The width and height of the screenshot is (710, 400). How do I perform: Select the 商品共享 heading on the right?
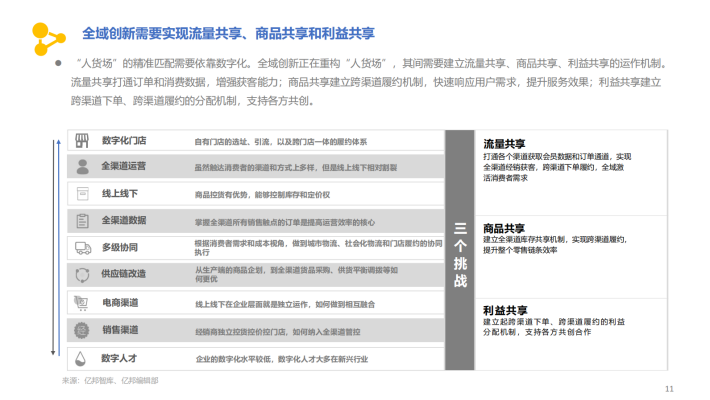click(506, 228)
